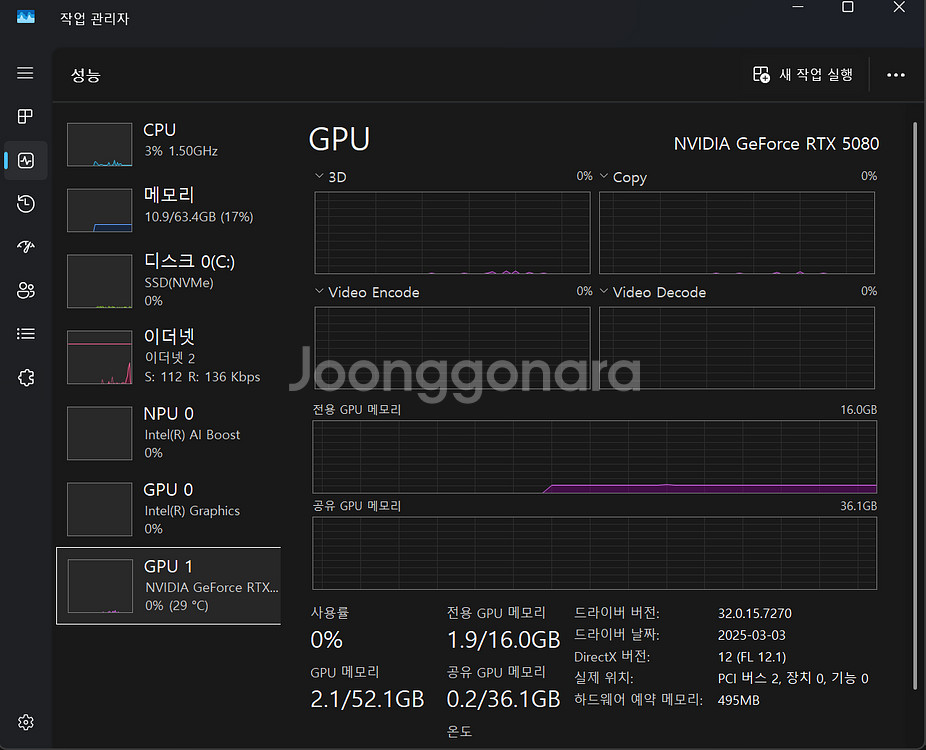The image size is (926, 750).
Task: Go to the Processes page icon
Action: point(25,116)
